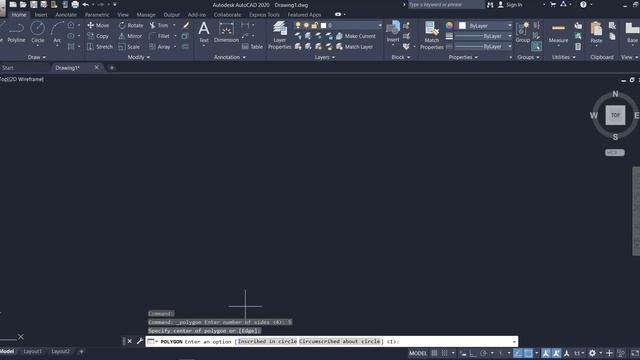
Task: Toggle polar tracking in status bar
Action: (484, 353)
